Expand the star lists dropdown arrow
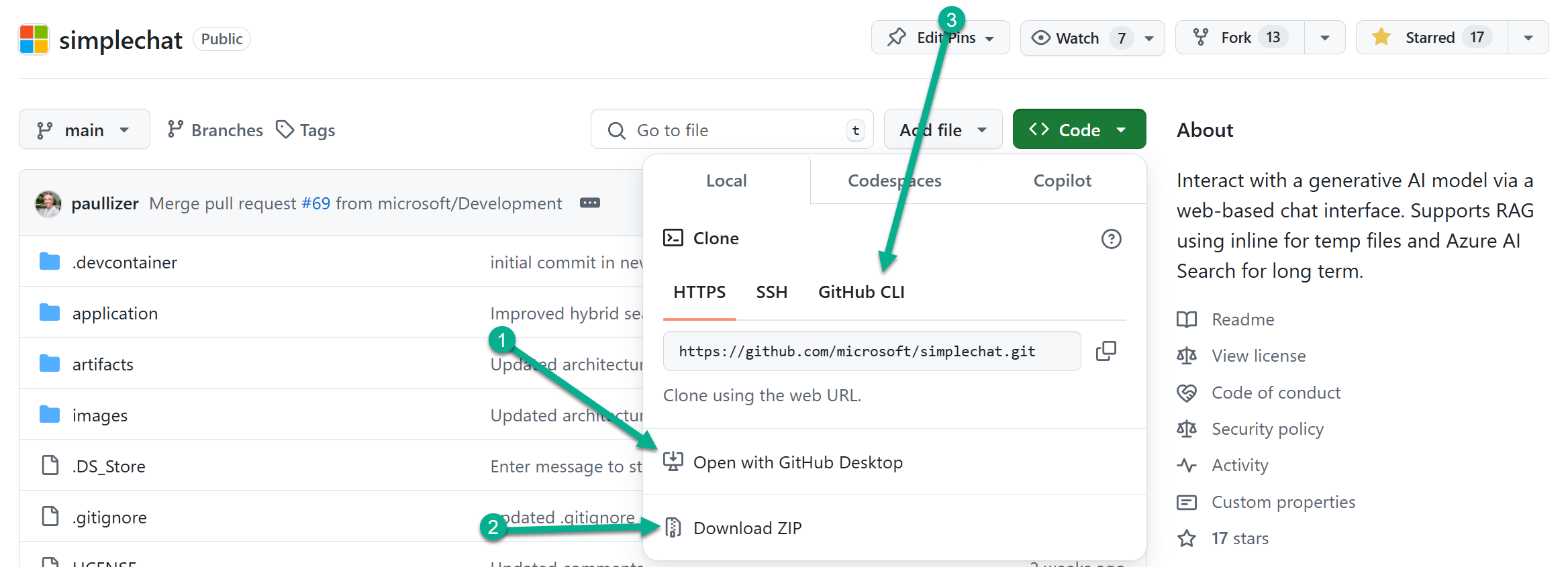 point(1528,38)
